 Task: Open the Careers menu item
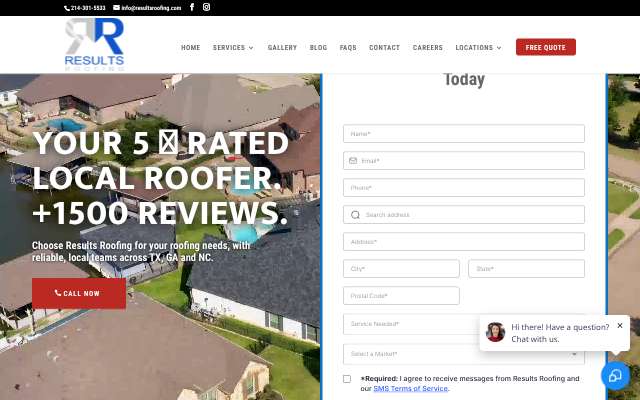428,48
